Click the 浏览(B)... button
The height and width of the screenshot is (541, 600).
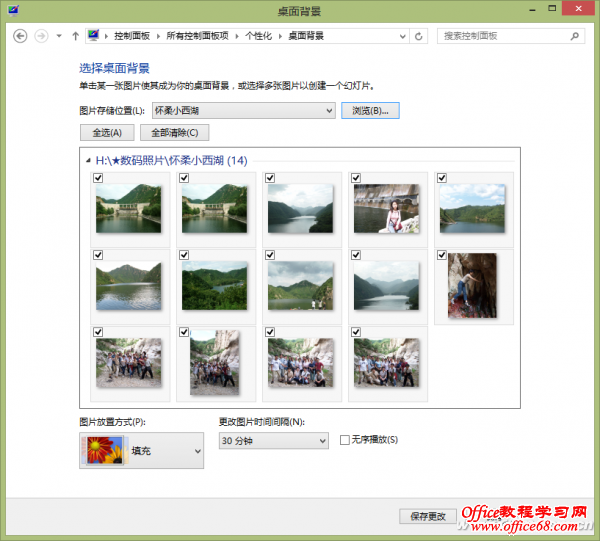tap(370, 111)
